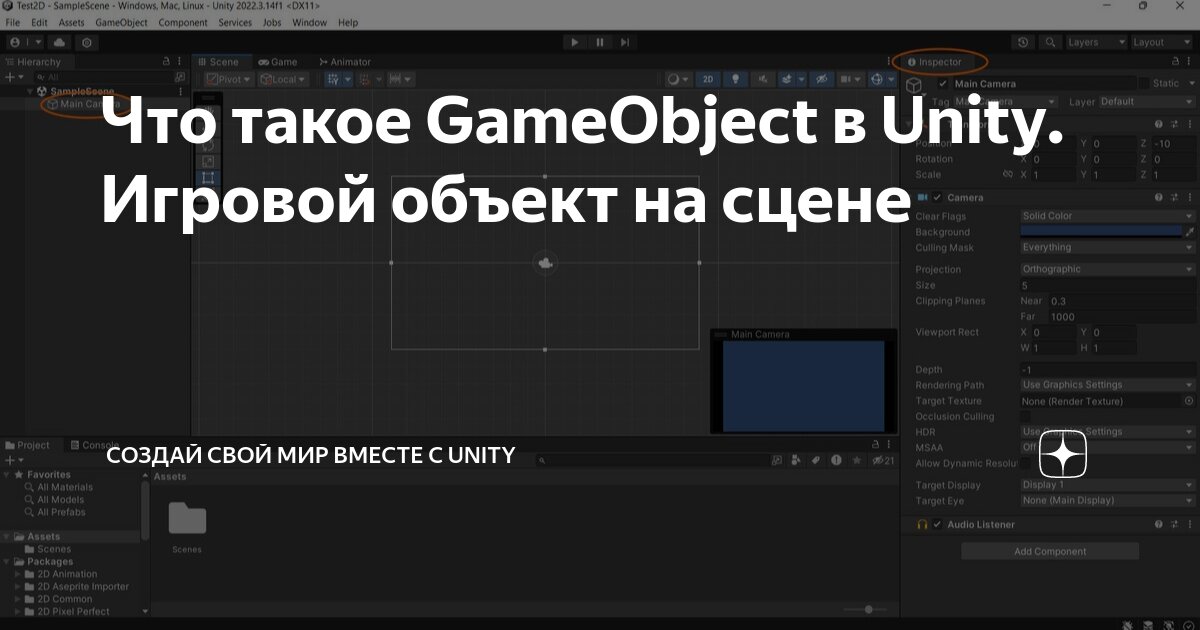Switch the Scene view to 2D mode

click(707, 79)
